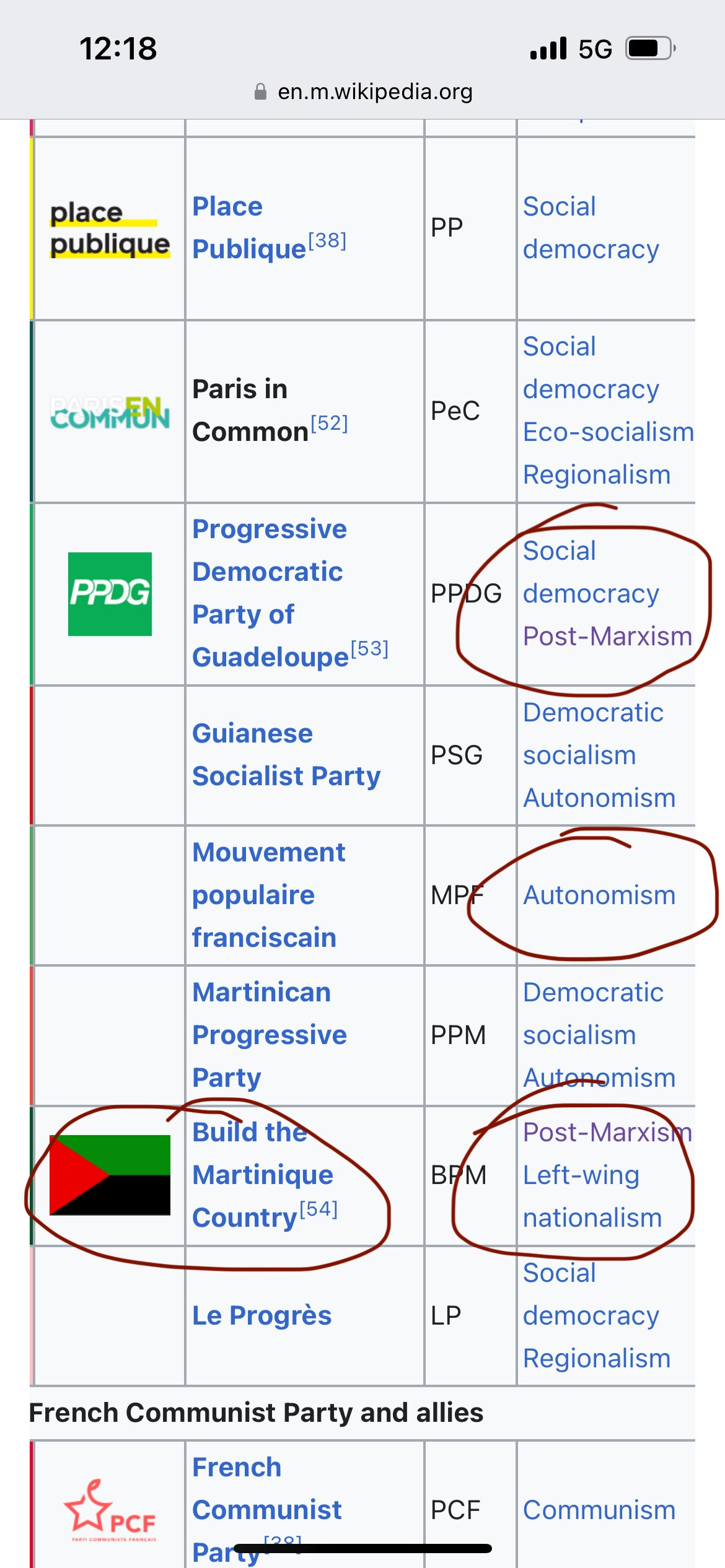Follow the Left-wing nationalism link
Screen dimensions: 725x1568
tap(592, 1196)
